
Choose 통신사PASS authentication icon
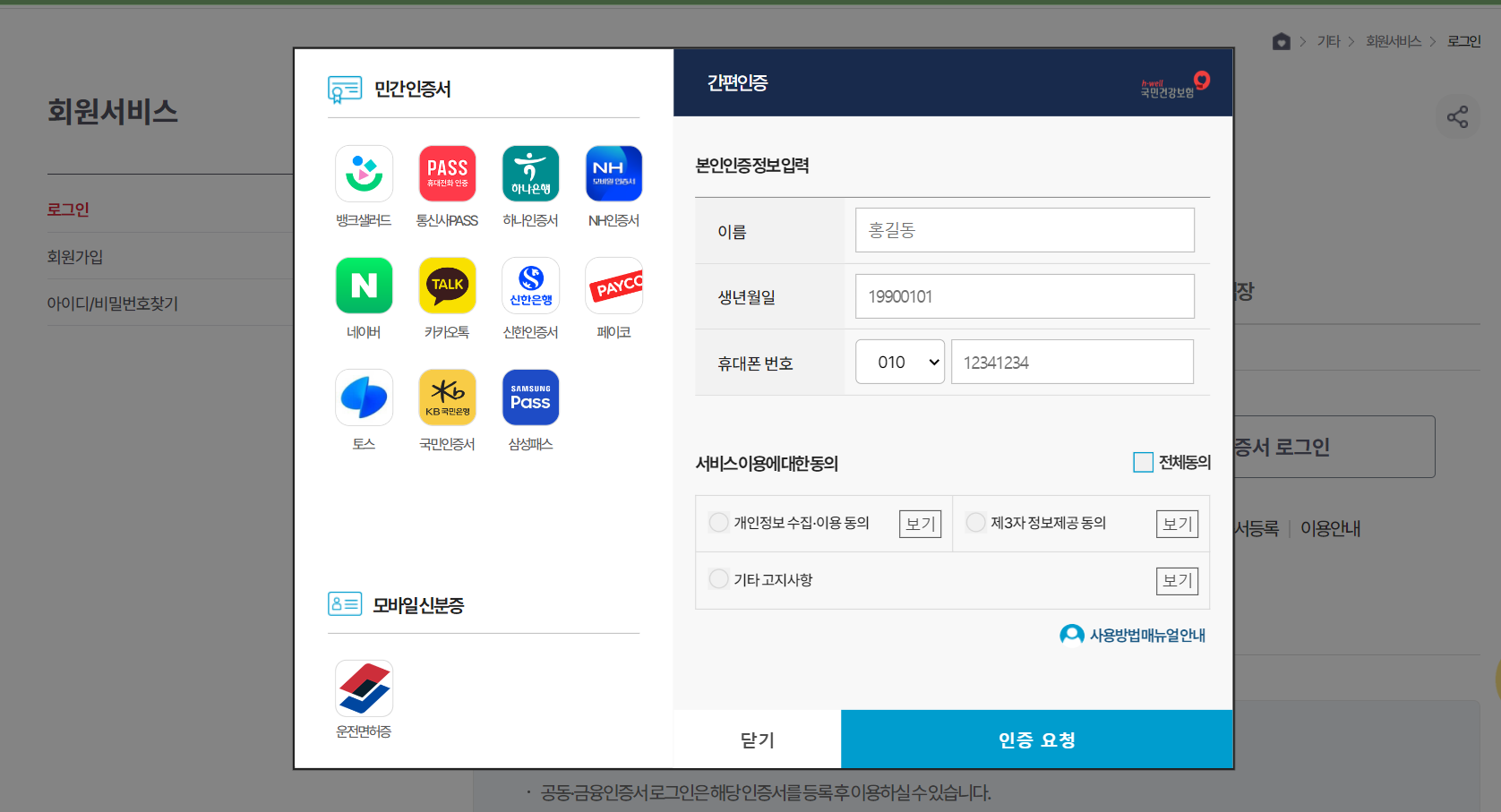click(447, 174)
